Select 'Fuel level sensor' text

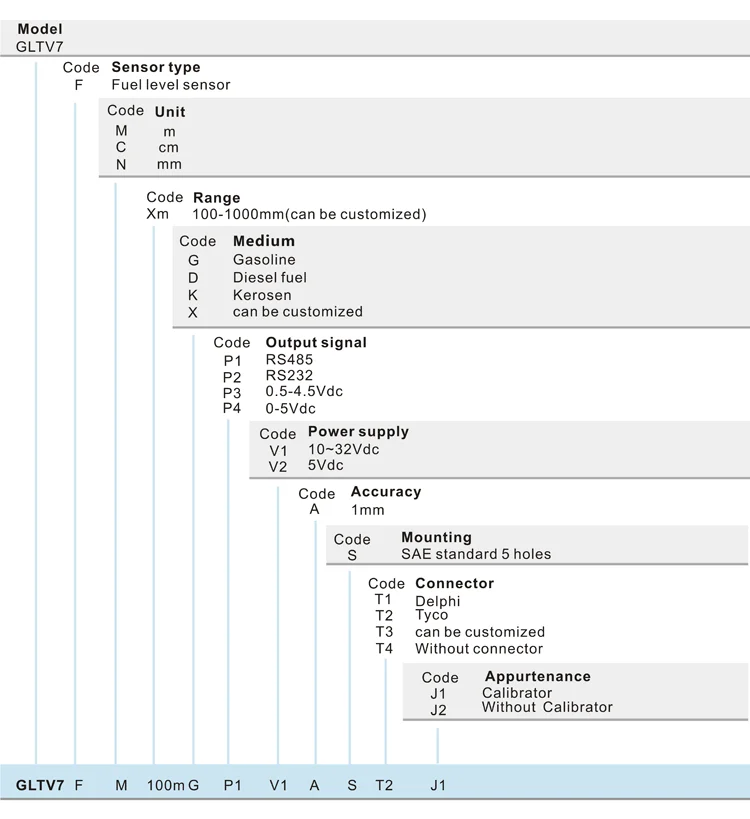coord(171,85)
